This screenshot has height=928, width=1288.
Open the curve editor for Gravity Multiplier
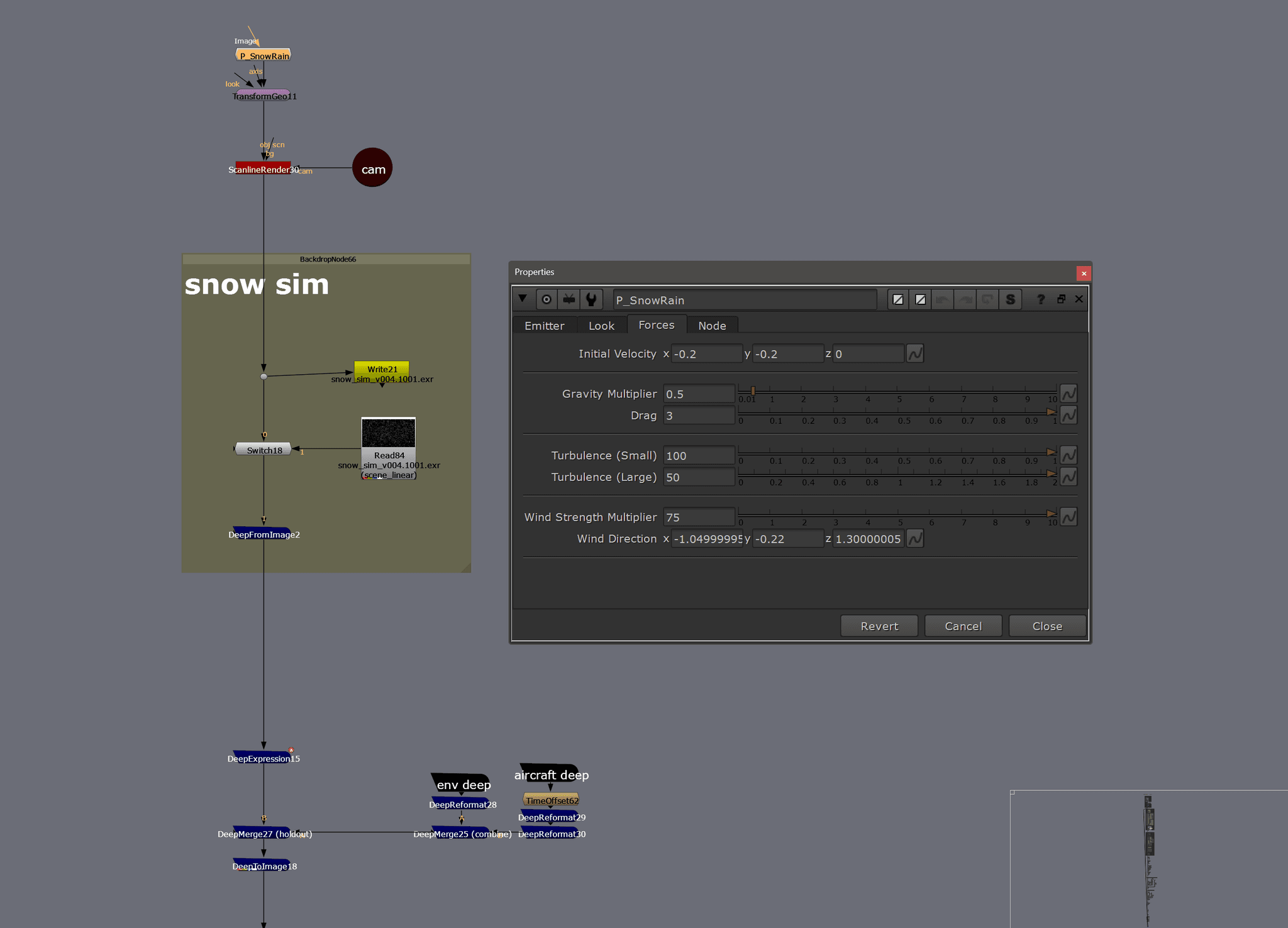coord(1068,393)
